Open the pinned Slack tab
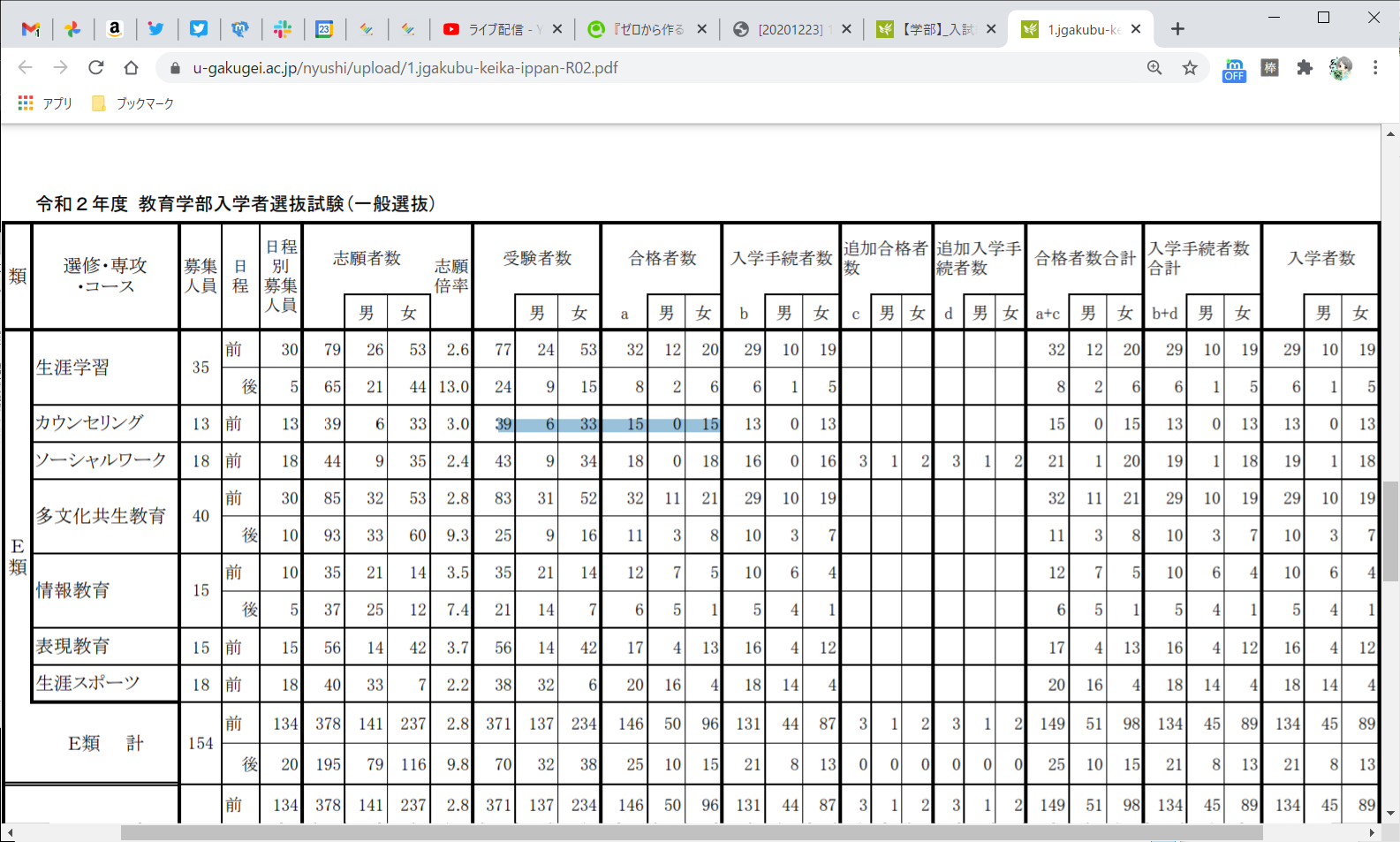 (x=283, y=29)
